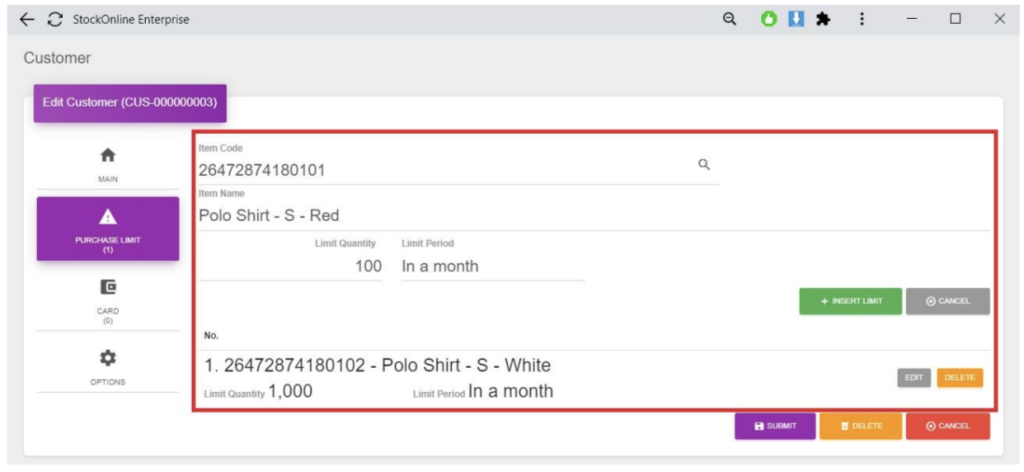Click the green circular extension icon
Screen dimensions: 1024x472
click(x=769, y=19)
